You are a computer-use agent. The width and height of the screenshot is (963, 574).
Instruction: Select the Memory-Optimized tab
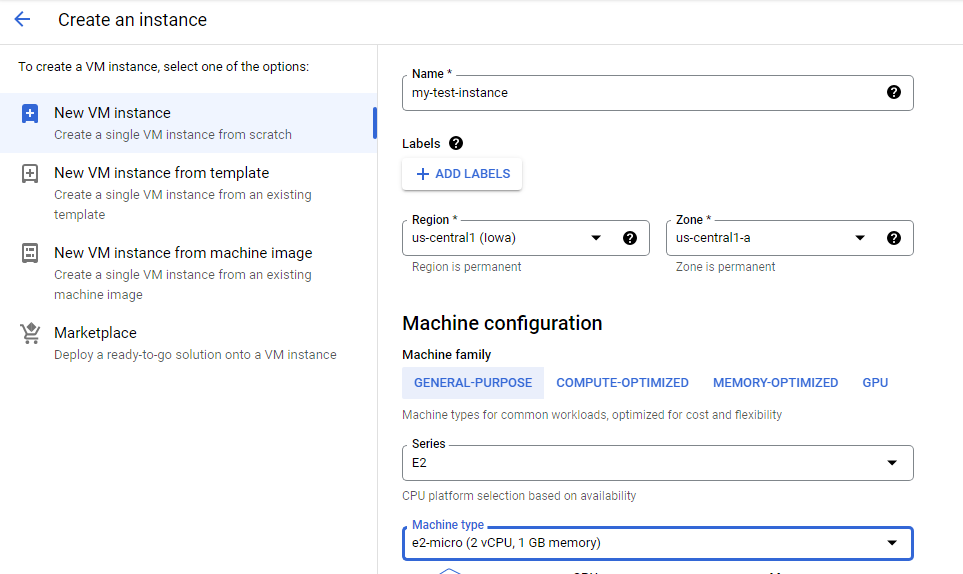click(x=775, y=383)
